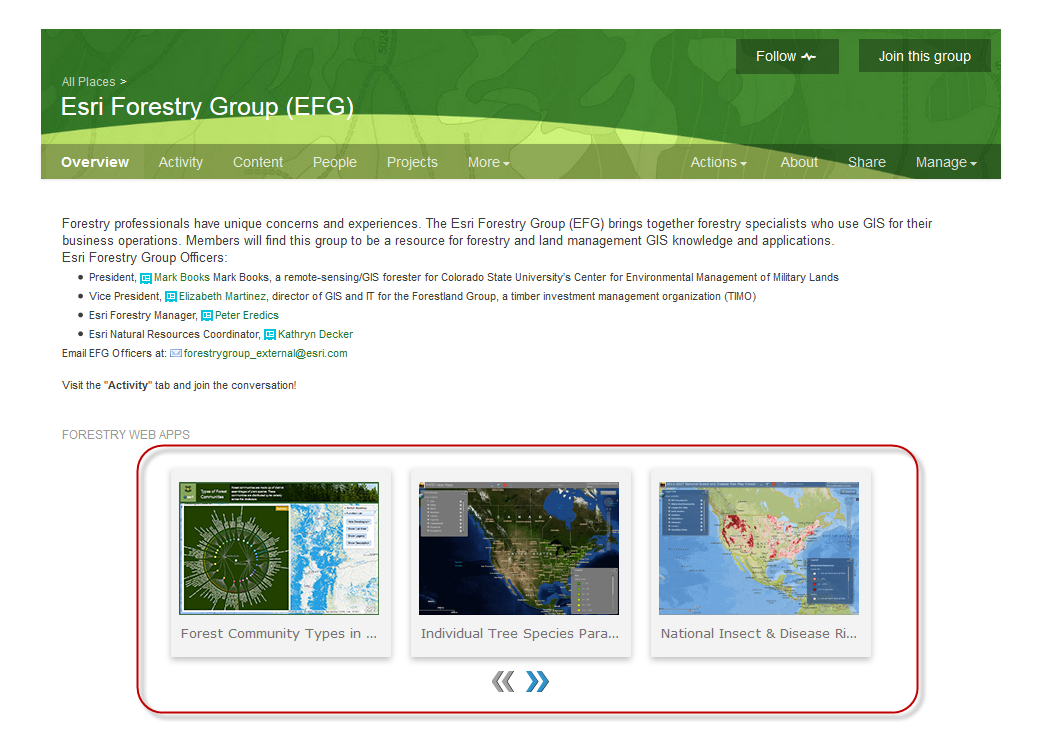Image resolution: width=1050 pixels, height=736 pixels.
Task: Select the Overview tab
Action: 94,162
